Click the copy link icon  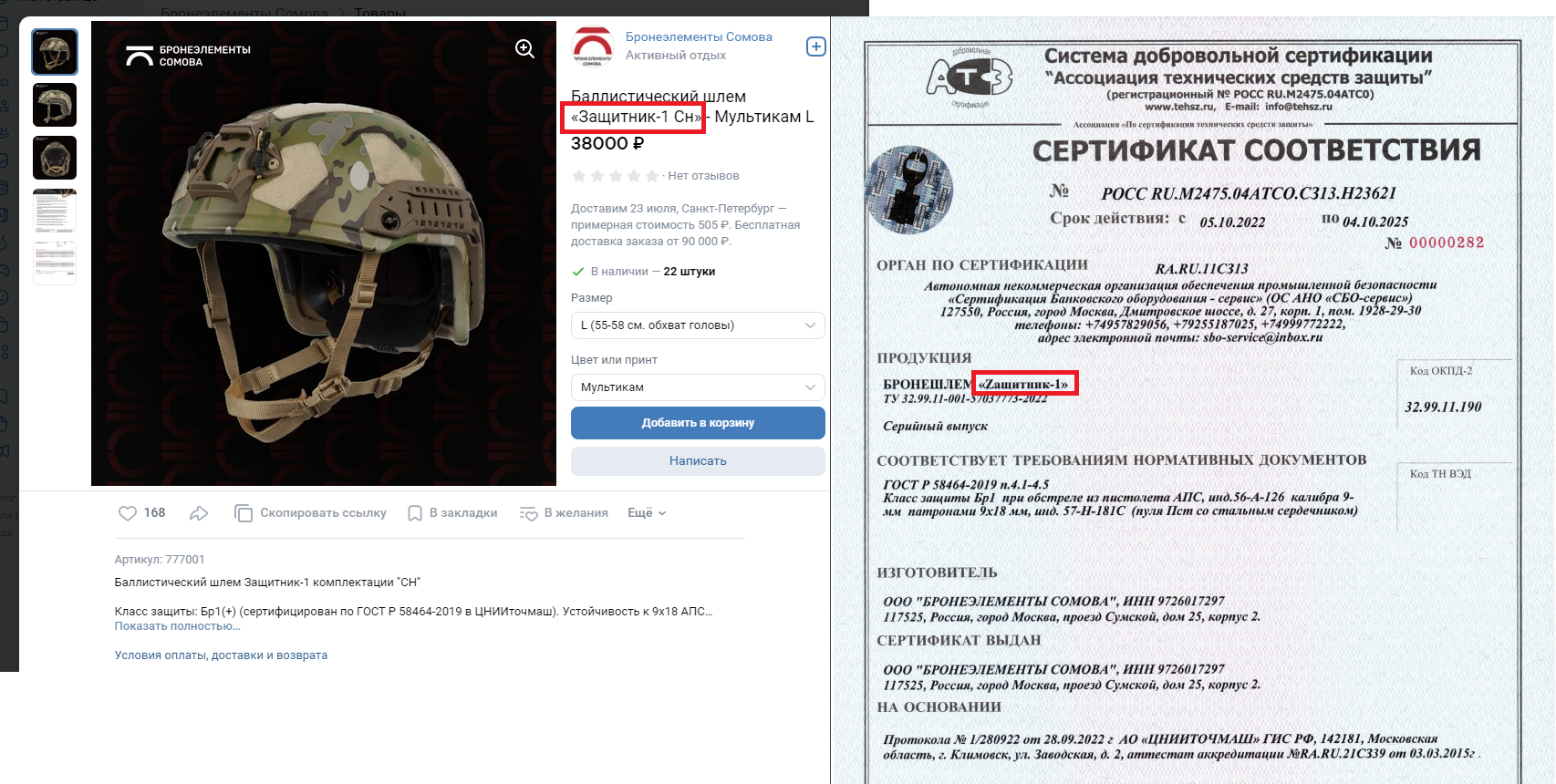pos(244,513)
